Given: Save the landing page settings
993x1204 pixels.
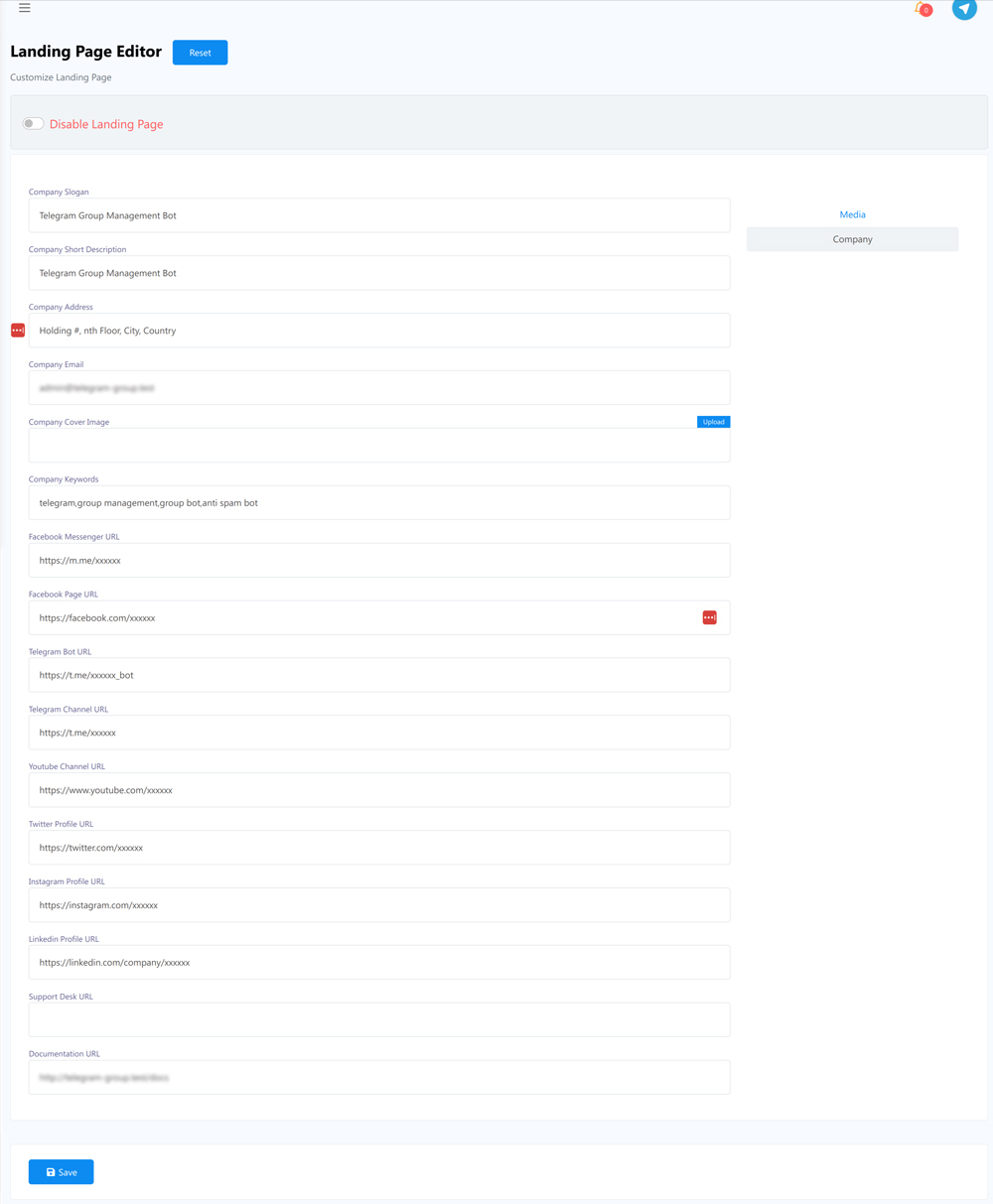Looking at the screenshot, I should 62,1172.
